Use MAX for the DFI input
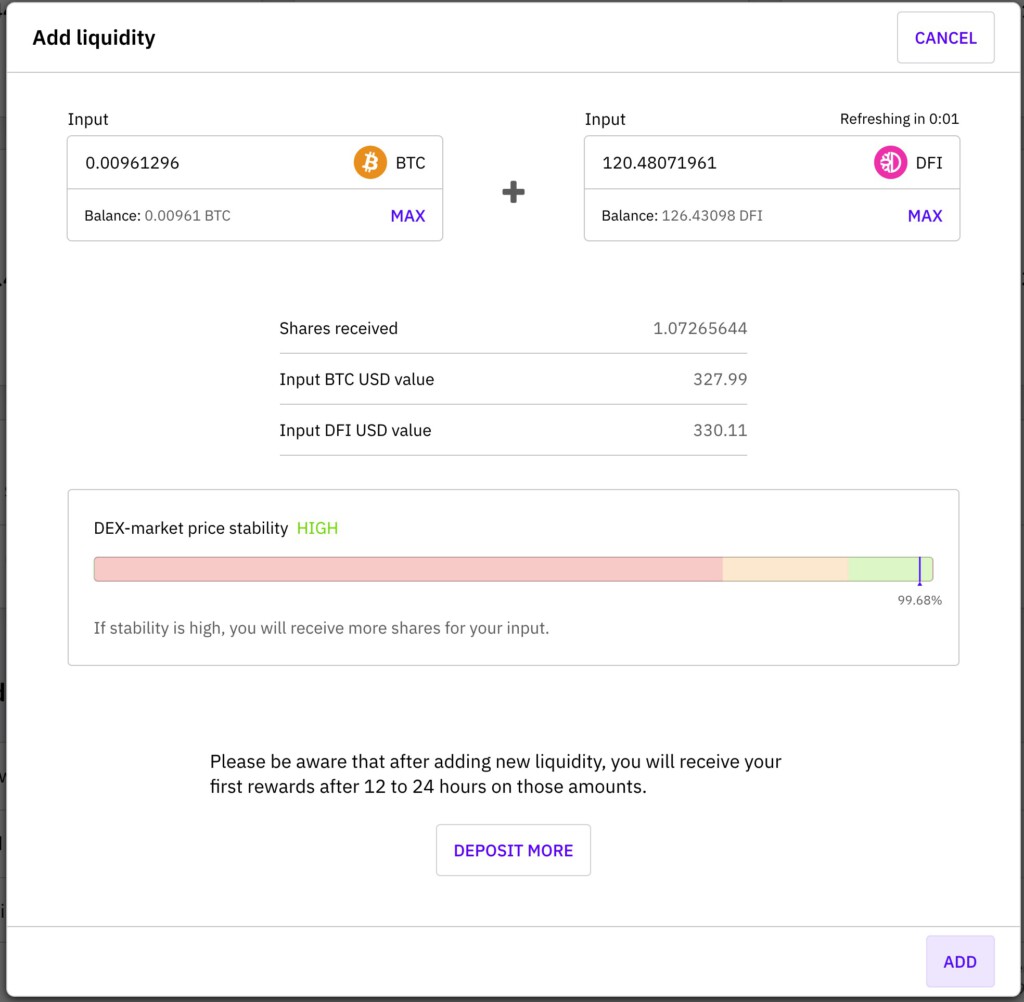 click(x=924, y=216)
